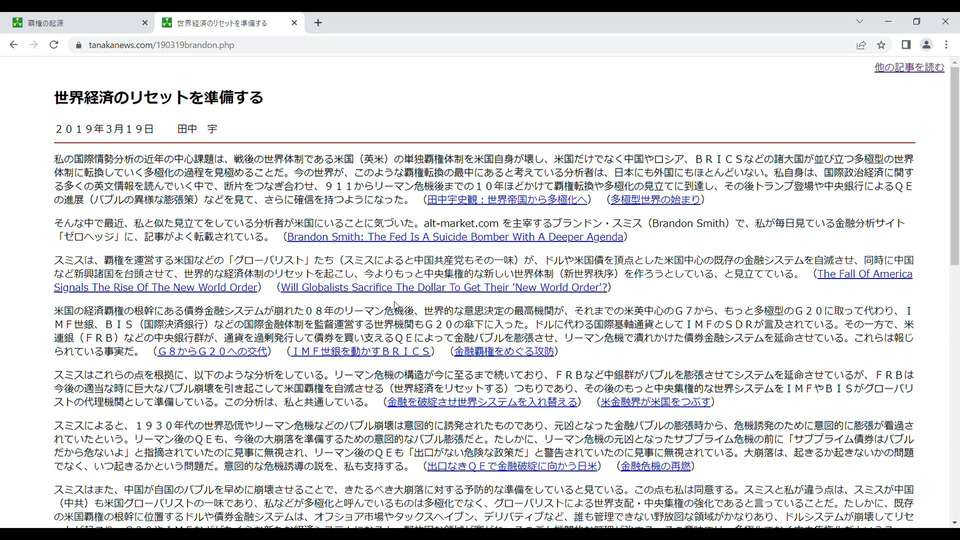
Task: Go back to the previous page
Action: pos(13,45)
